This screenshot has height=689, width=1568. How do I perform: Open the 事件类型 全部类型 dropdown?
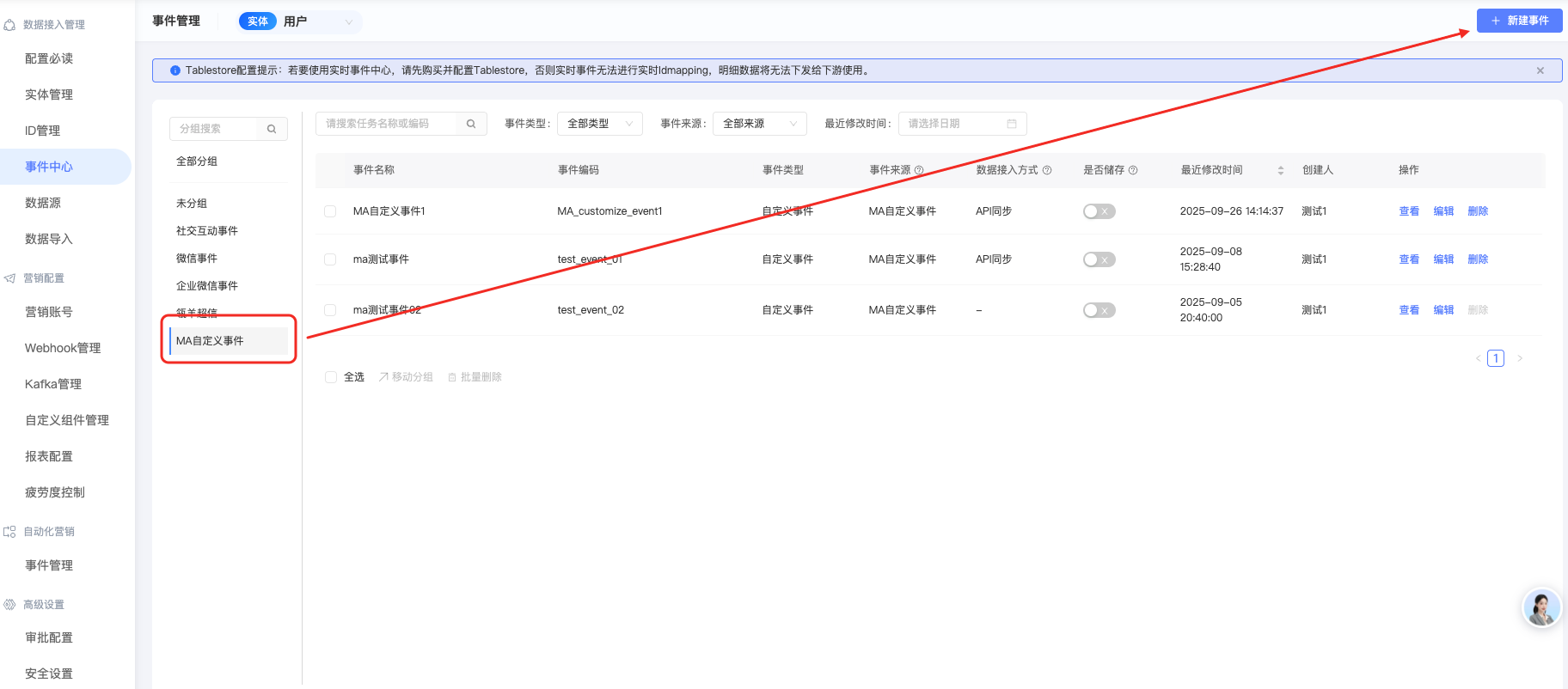[x=600, y=124]
